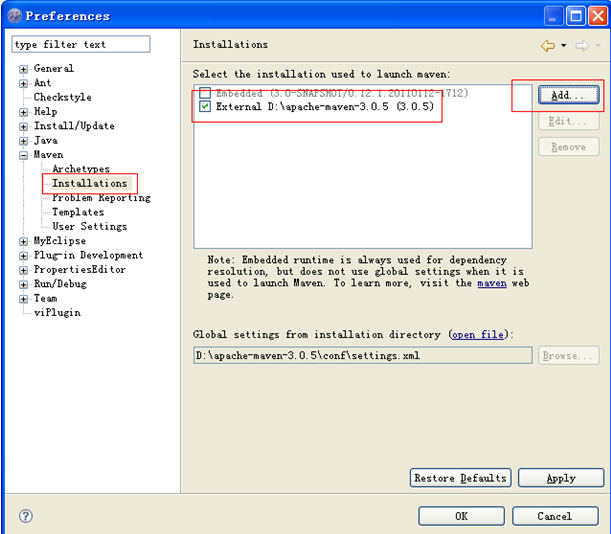
Task: Focus the type filter text field
Action: [x=81, y=44]
